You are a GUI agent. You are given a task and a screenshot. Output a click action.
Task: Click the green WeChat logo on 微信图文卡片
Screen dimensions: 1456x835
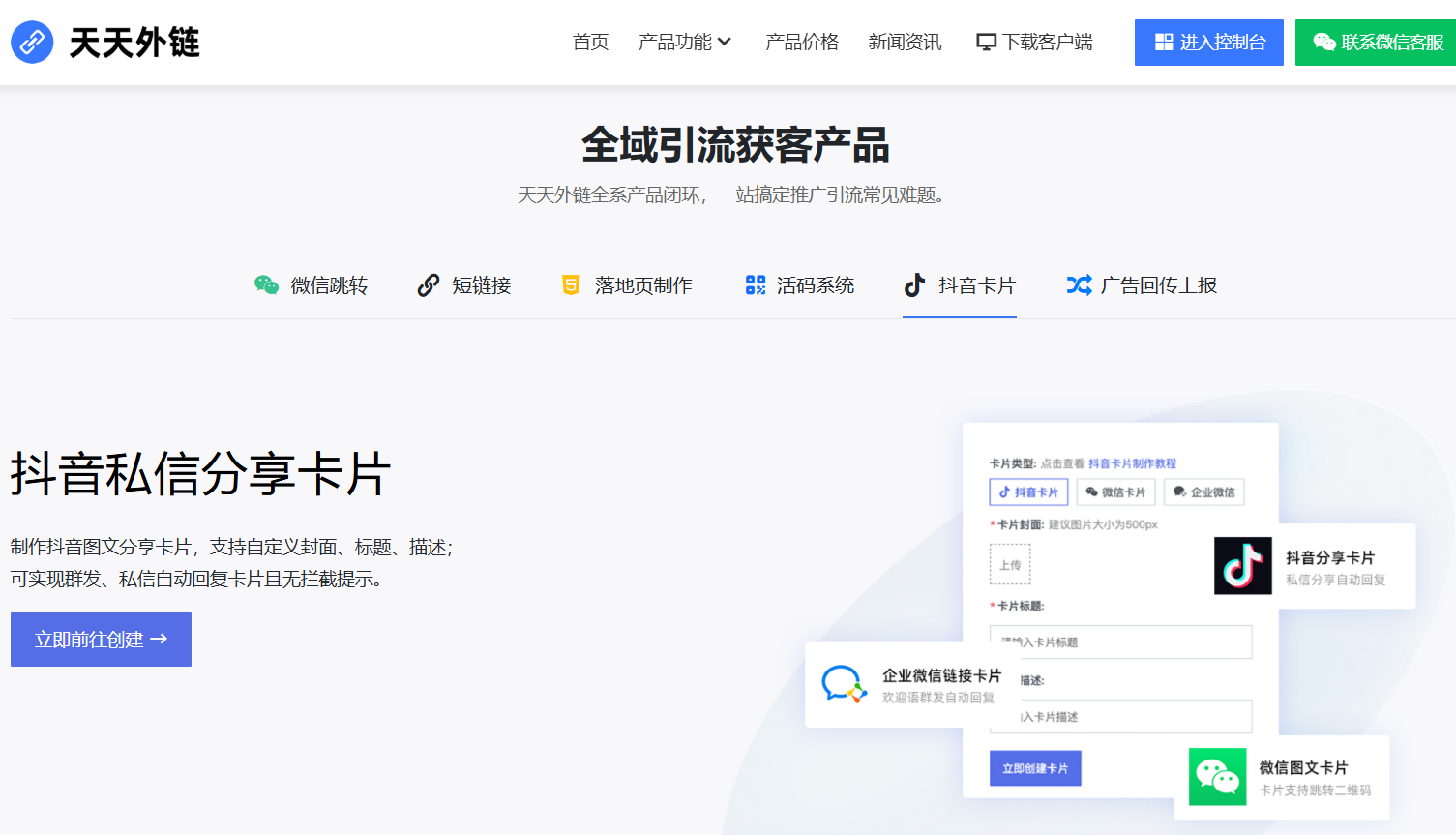(x=1217, y=777)
